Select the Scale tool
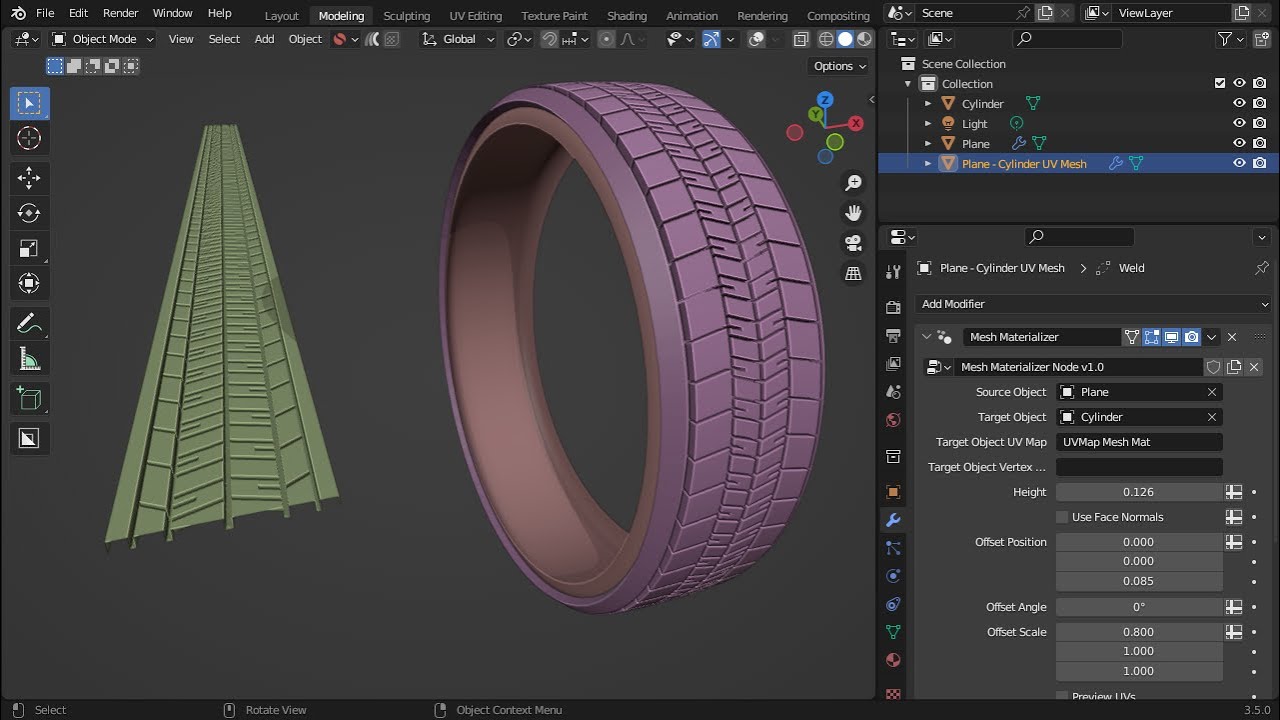The width and height of the screenshot is (1280, 720). 29,248
